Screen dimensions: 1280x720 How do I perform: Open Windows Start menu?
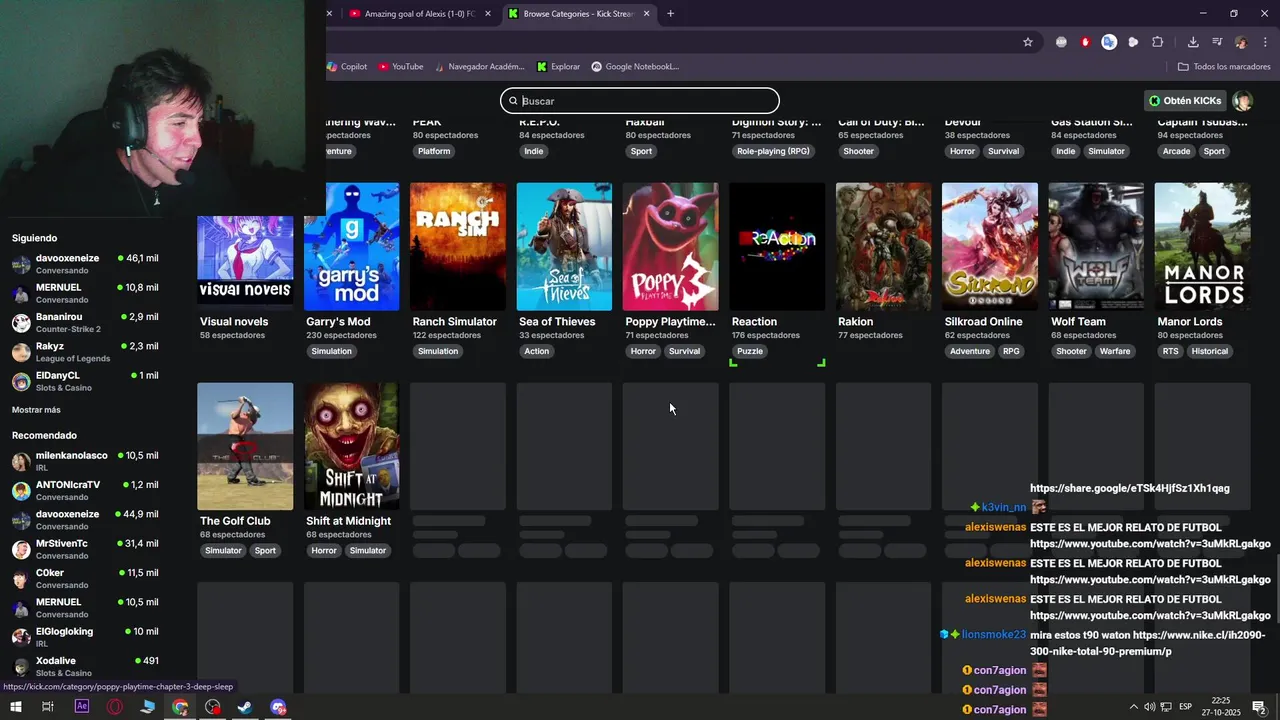(16, 707)
